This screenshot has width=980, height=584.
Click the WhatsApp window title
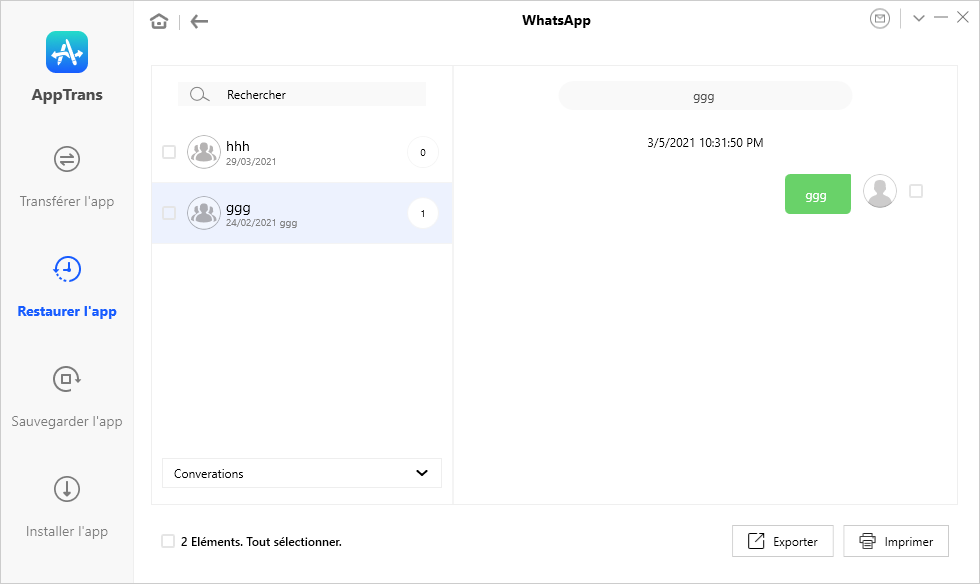[x=556, y=20]
